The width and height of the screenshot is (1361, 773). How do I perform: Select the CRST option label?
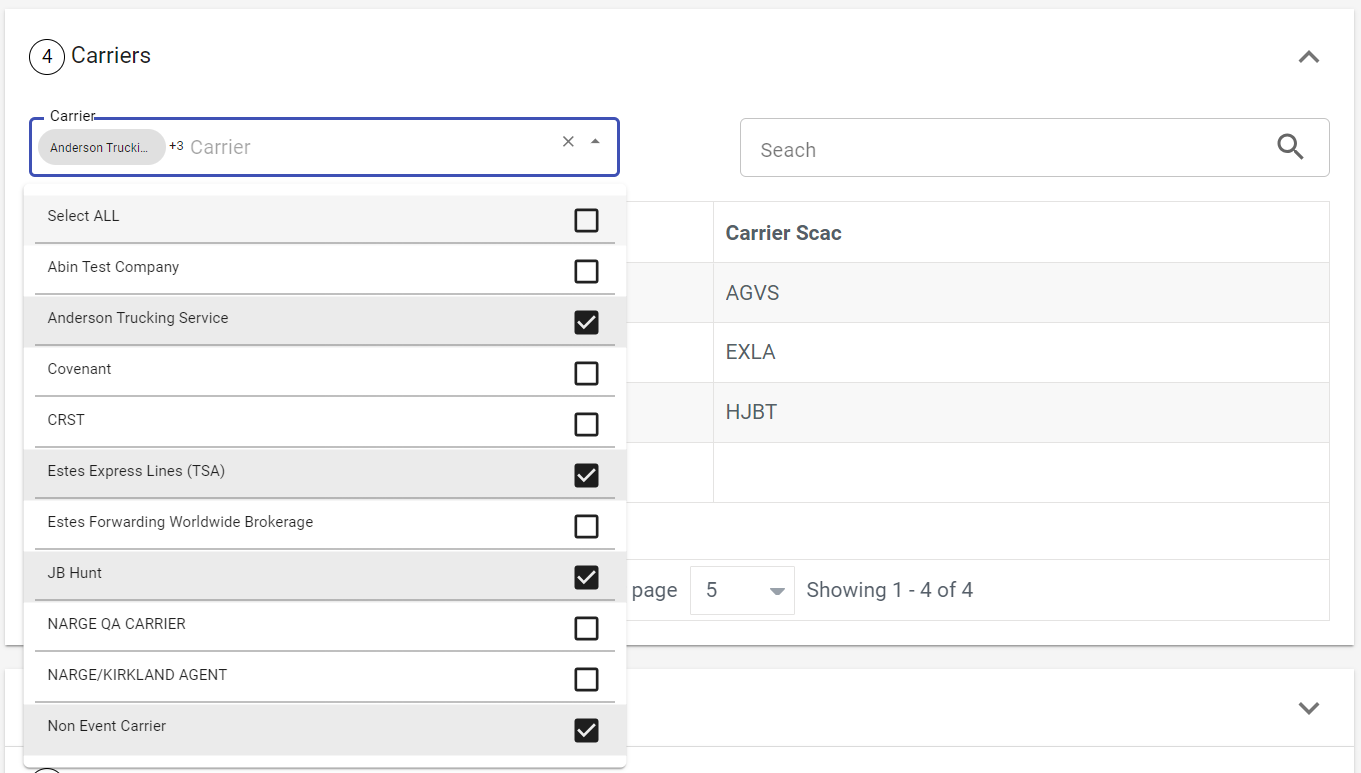[x=66, y=420]
